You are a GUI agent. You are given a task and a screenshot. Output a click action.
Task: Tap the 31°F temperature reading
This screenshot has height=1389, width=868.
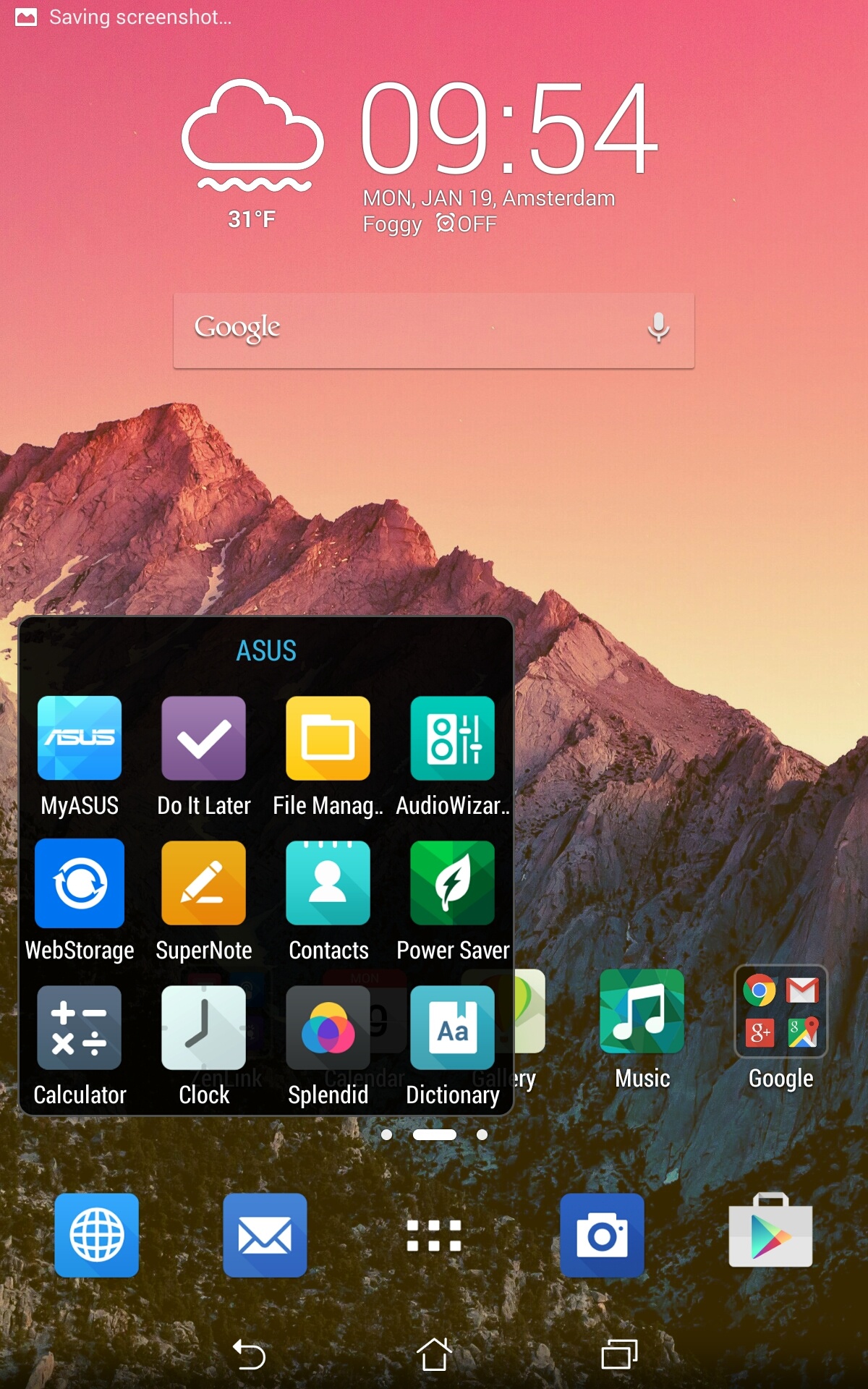click(252, 218)
